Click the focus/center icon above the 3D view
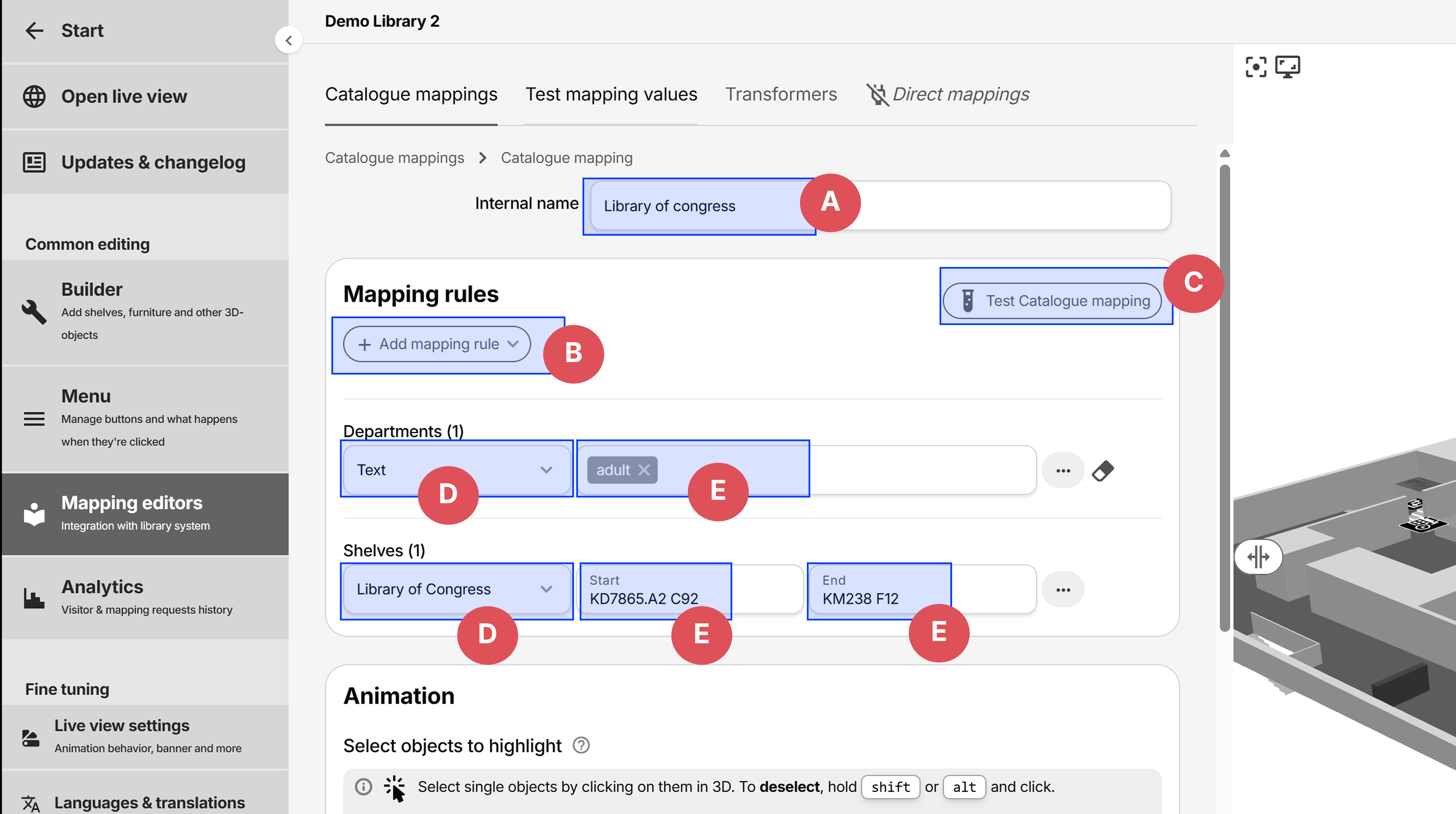The height and width of the screenshot is (814, 1456). coord(1256,67)
